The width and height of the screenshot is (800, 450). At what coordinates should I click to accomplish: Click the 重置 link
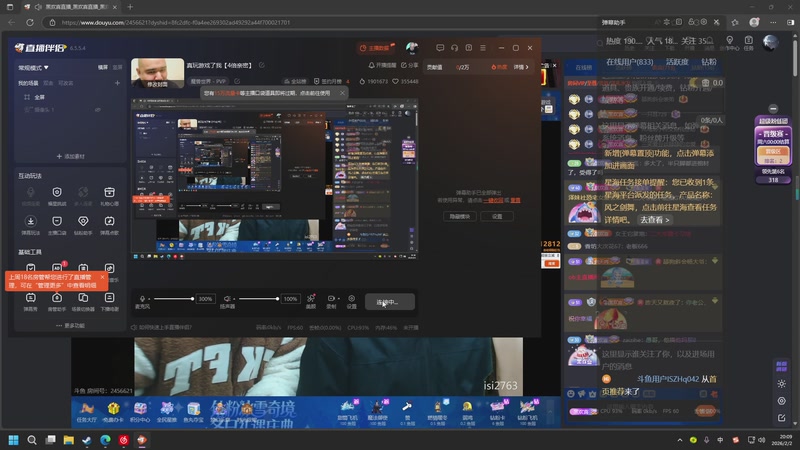click(515, 200)
